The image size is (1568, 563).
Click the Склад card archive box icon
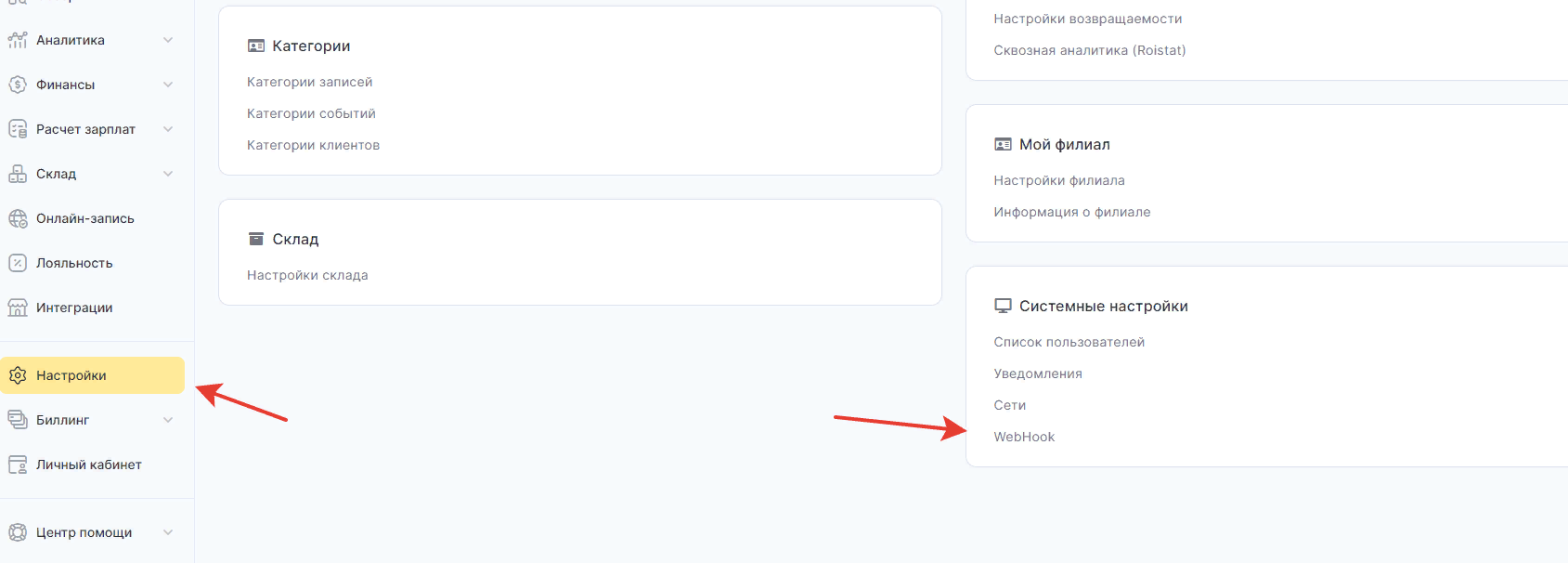[256, 239]
